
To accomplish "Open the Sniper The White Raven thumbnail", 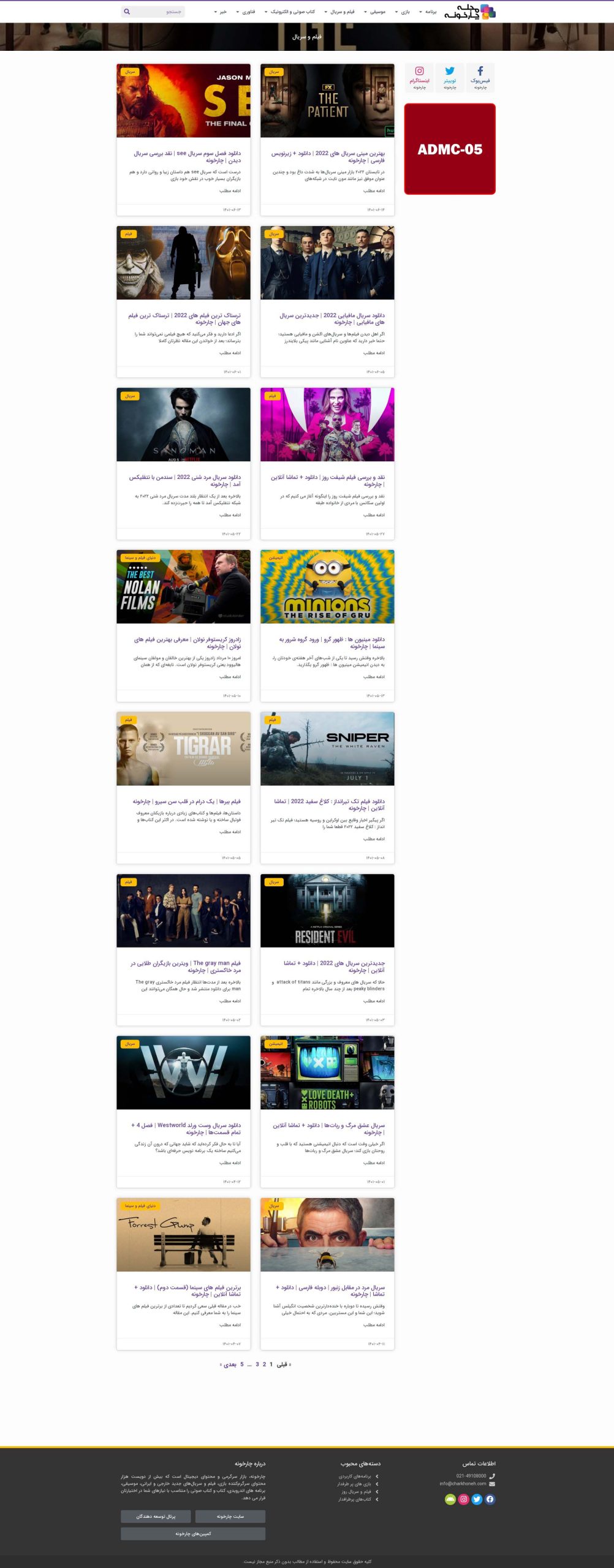I will [327, 748].
